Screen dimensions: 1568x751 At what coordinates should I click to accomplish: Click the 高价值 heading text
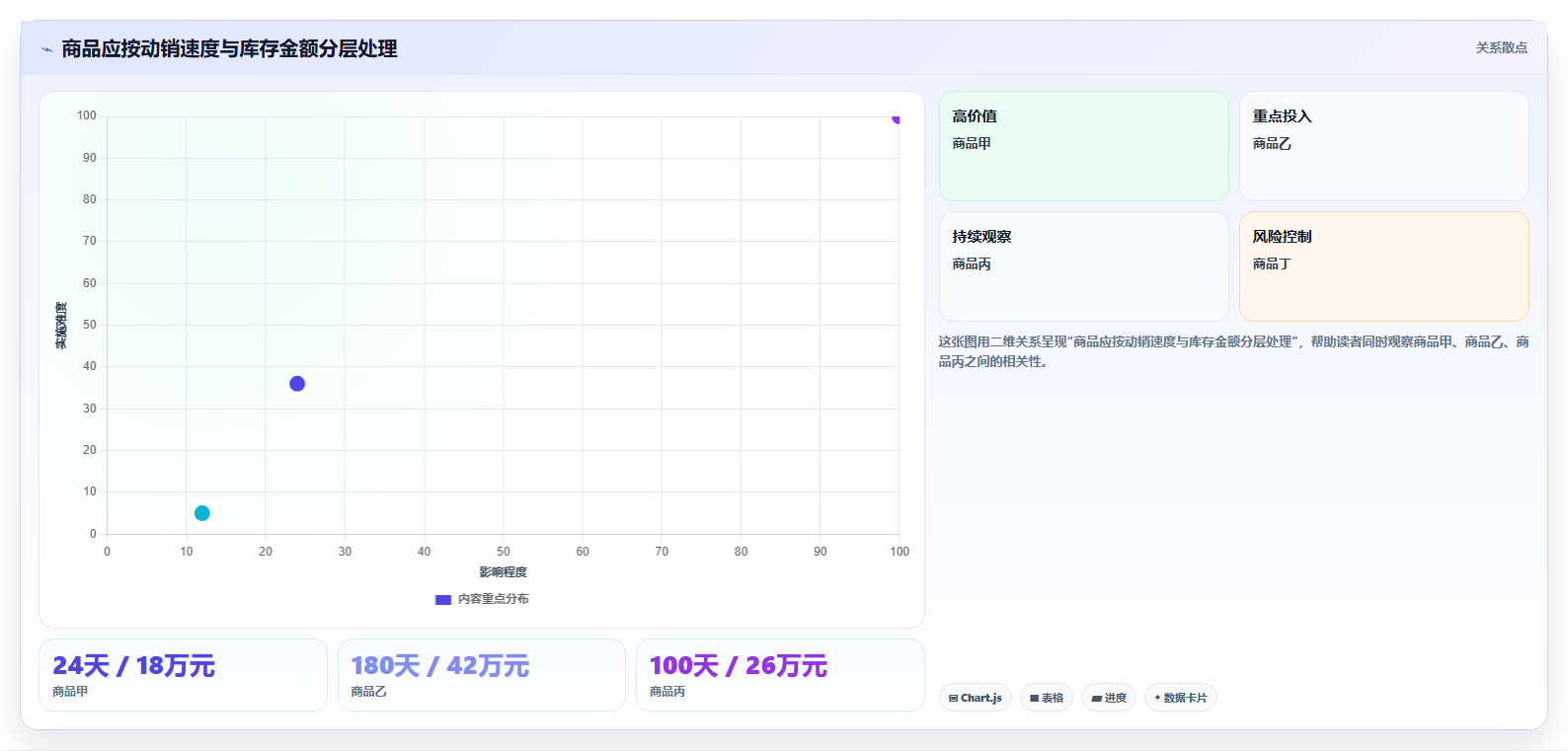pyautogui.click(x=975, y=116)
